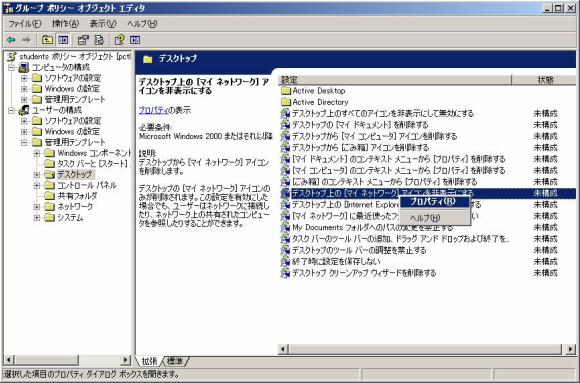Click the Forward arrow toolbar icon
The width and height of the screenshot is (580, 383).
[x=26, y=40]
